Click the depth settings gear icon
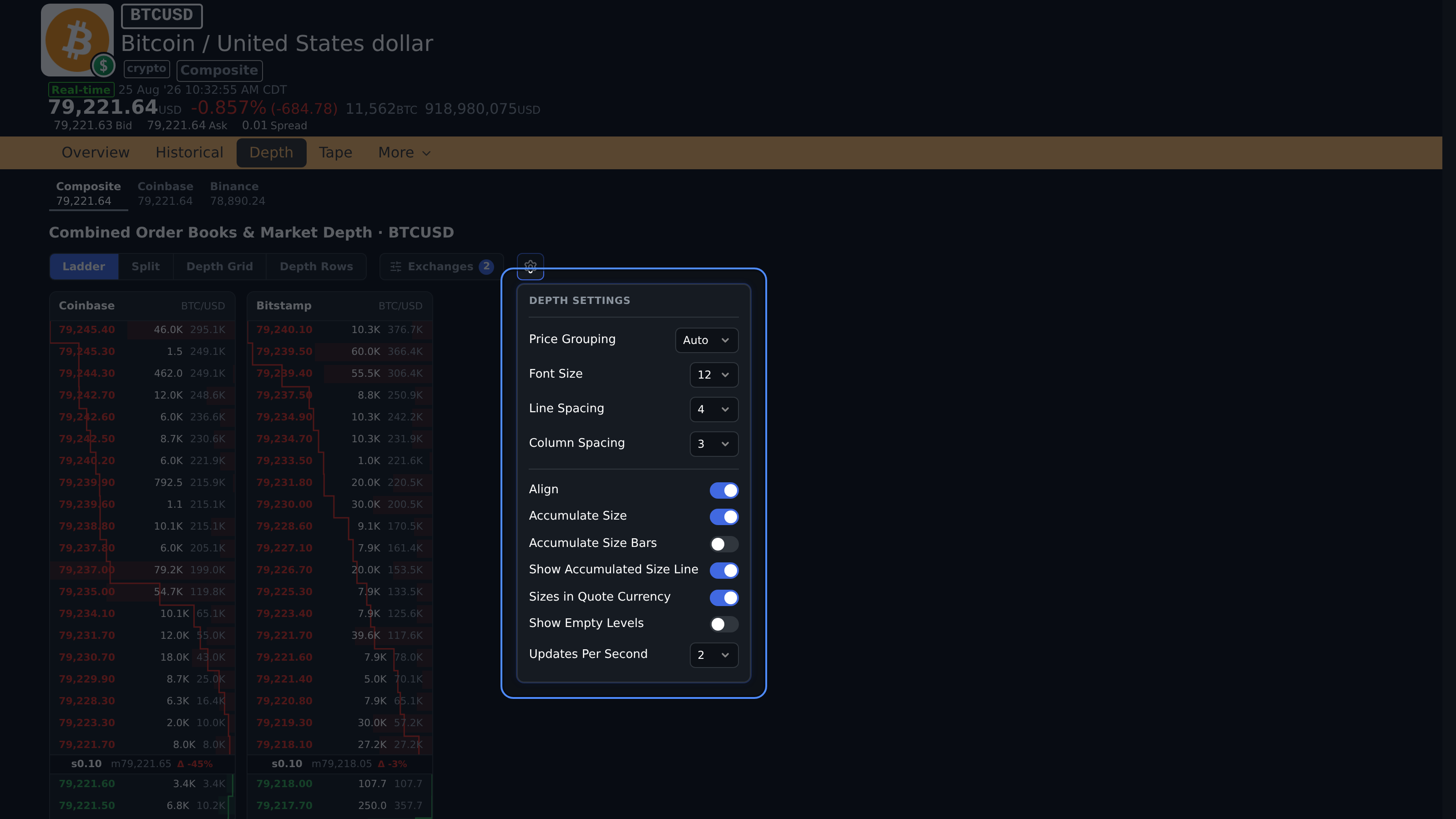 (530, 266)
